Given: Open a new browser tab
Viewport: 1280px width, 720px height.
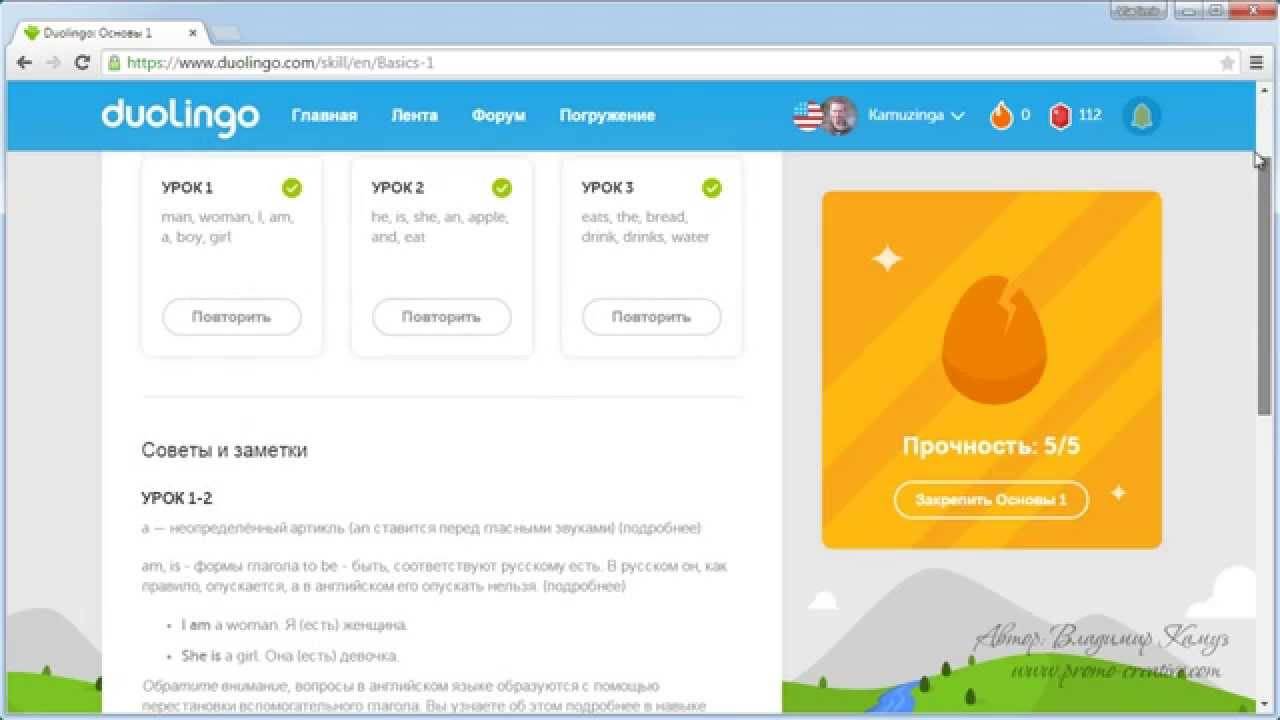Looking at the screenshot, I should pos(226,33).
